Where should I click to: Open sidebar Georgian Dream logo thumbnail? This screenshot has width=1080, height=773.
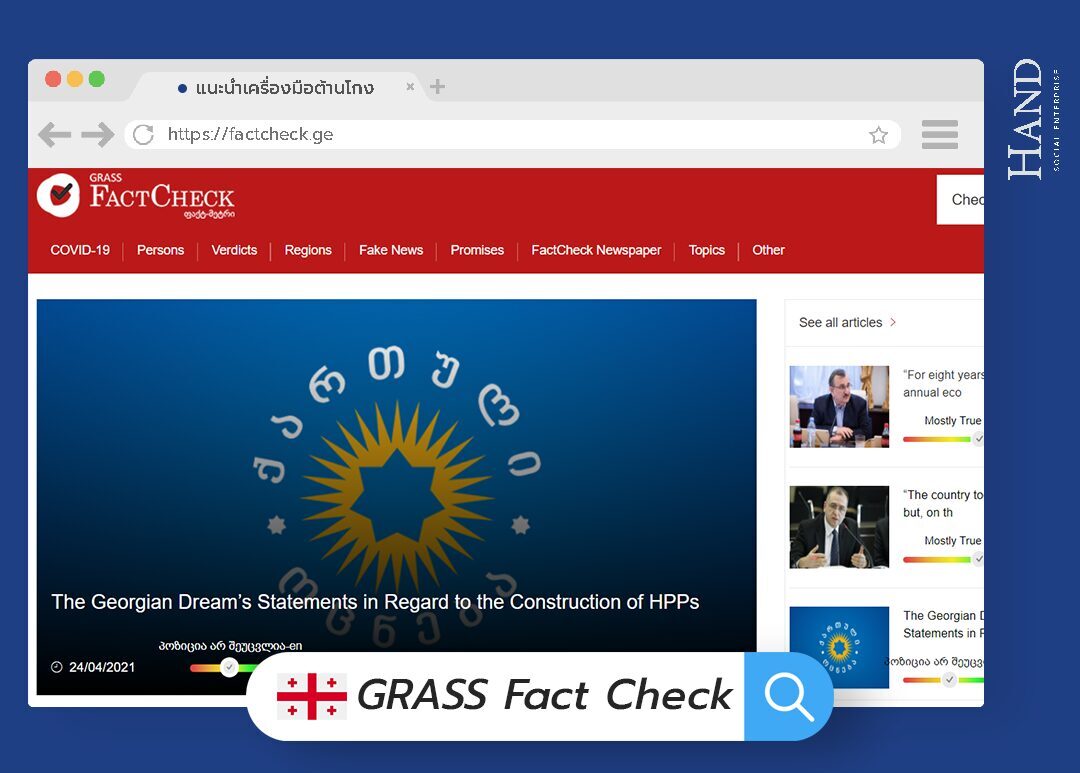tap(839, 648)
